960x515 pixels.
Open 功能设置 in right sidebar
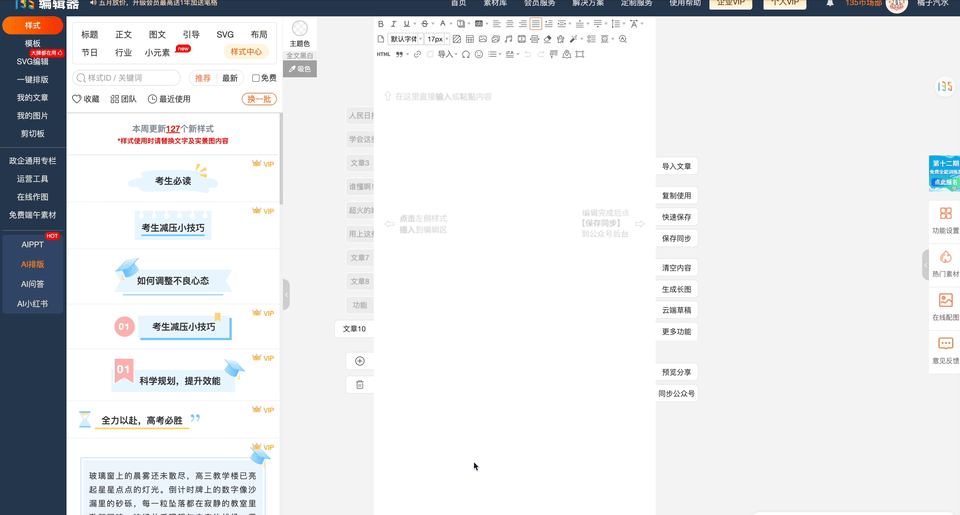point(945,220)
